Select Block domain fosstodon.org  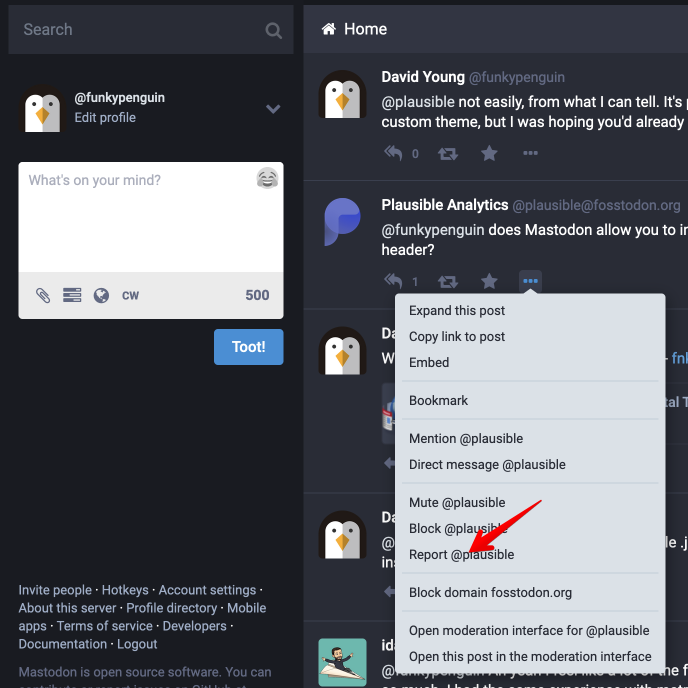point(490,592)
